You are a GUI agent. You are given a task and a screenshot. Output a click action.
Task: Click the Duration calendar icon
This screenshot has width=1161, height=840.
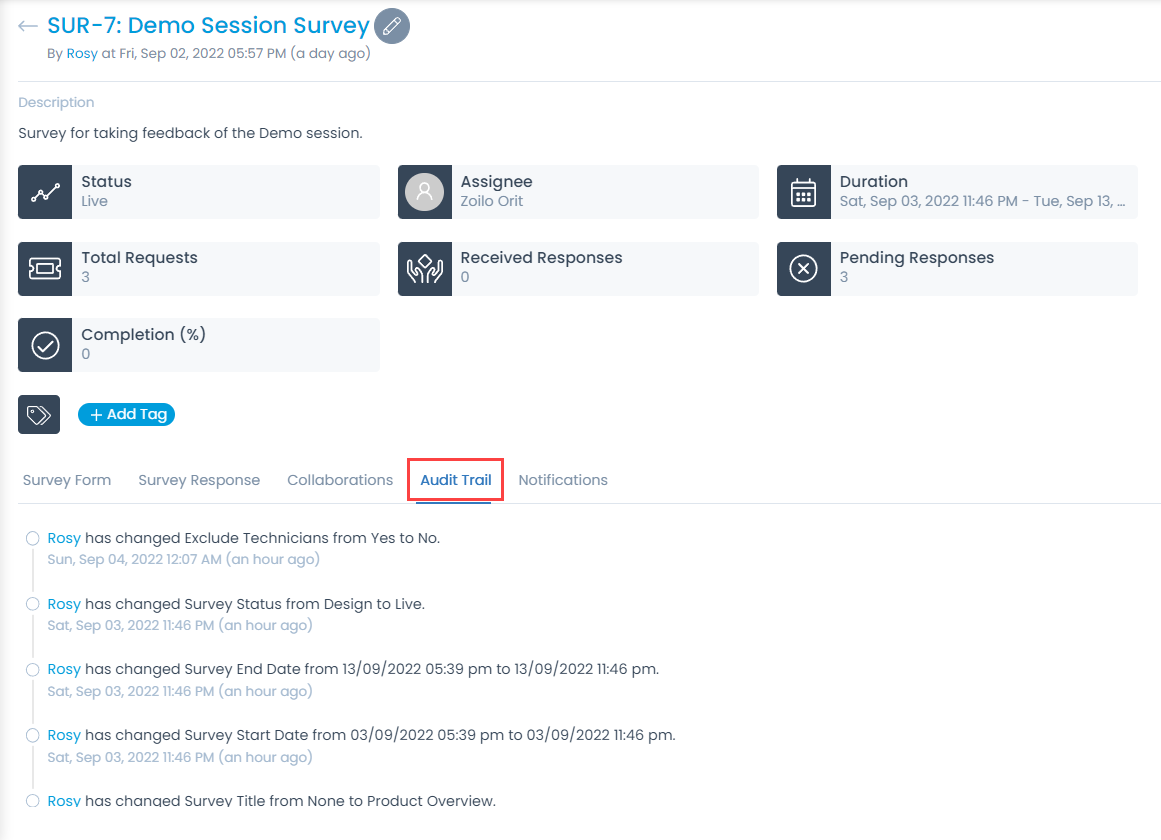803,192
